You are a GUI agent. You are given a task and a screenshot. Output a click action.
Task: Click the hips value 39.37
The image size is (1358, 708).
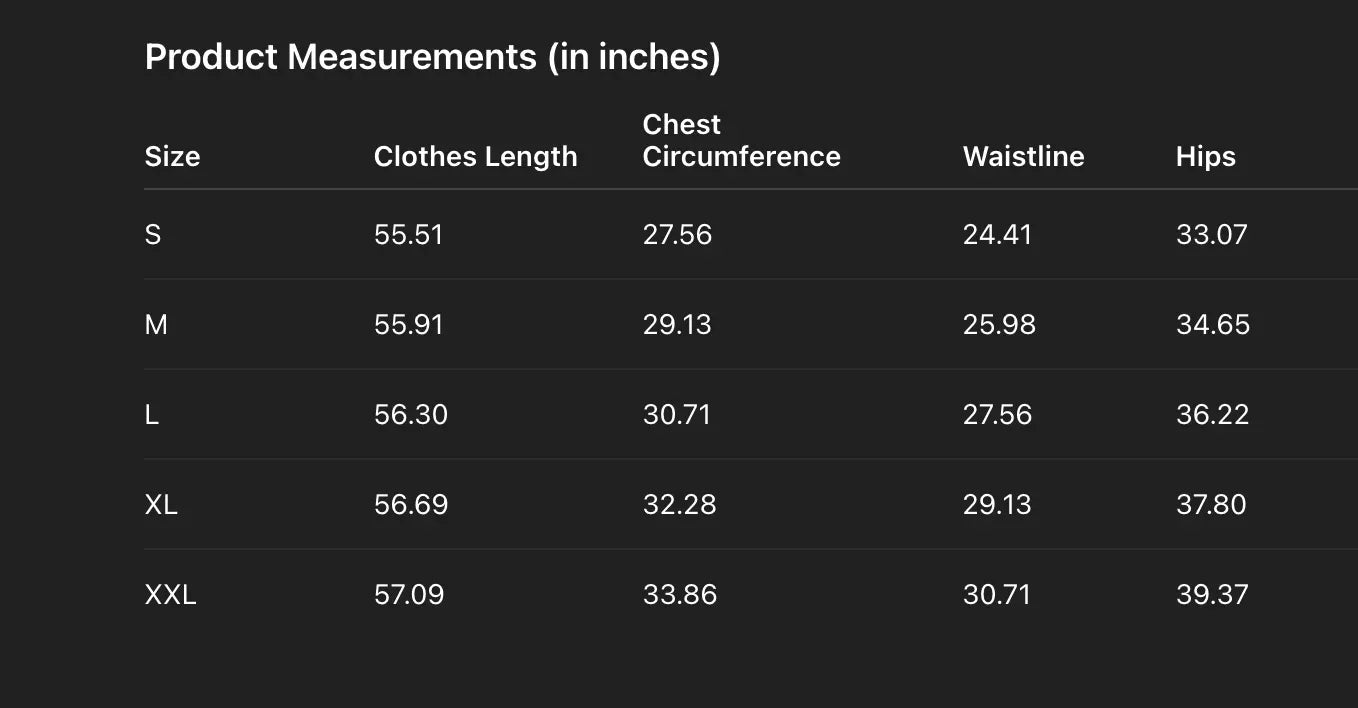1212,595
